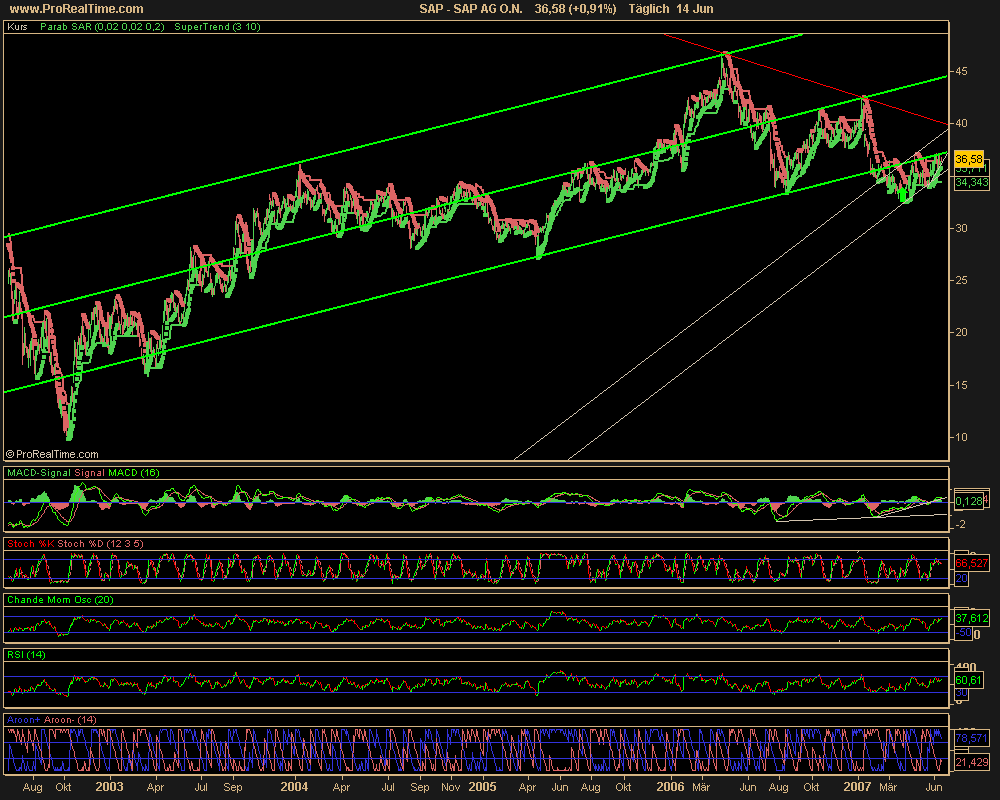Click the yellow 36,58 current price tag
Image resolution: width=1000 pixels, height=800 pixels.
coord(969,159)
